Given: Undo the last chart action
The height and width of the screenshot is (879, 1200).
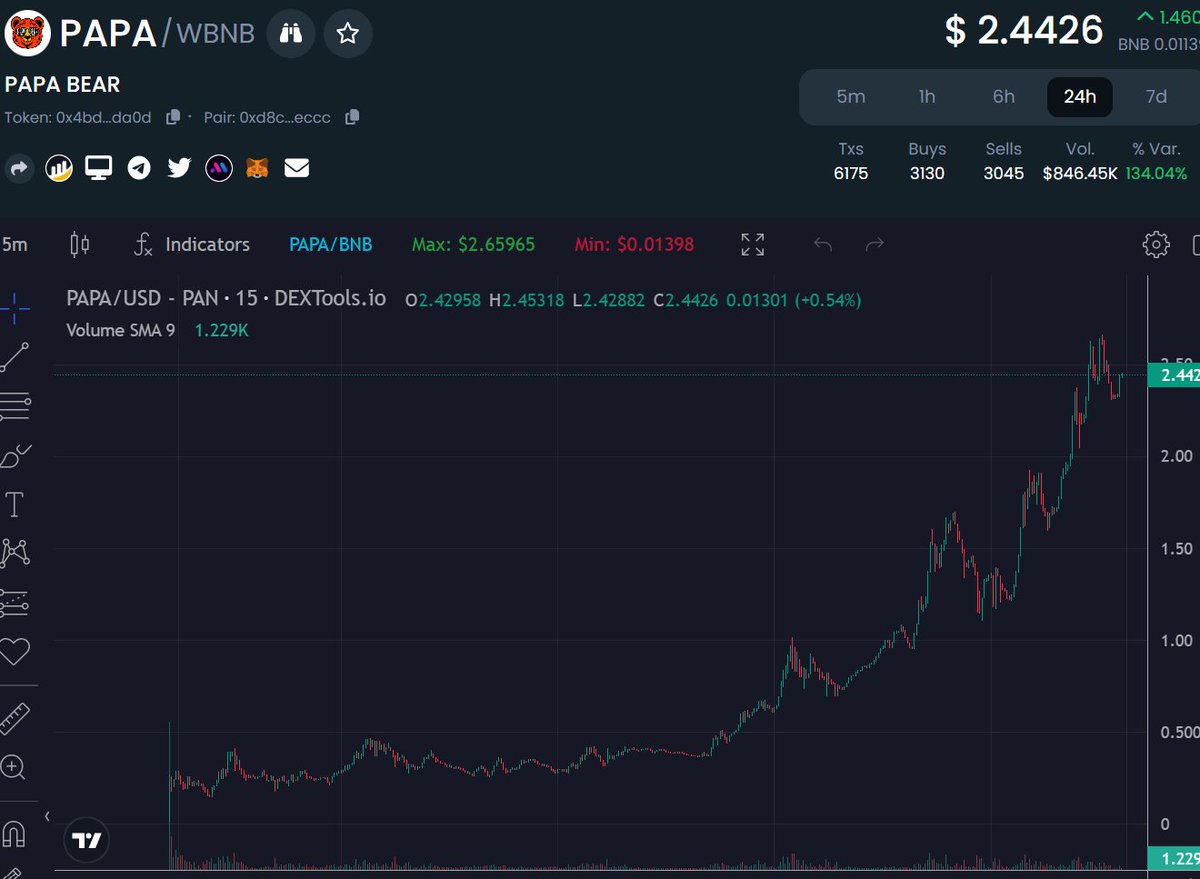Looking at the screenshot, I should 823,244.
